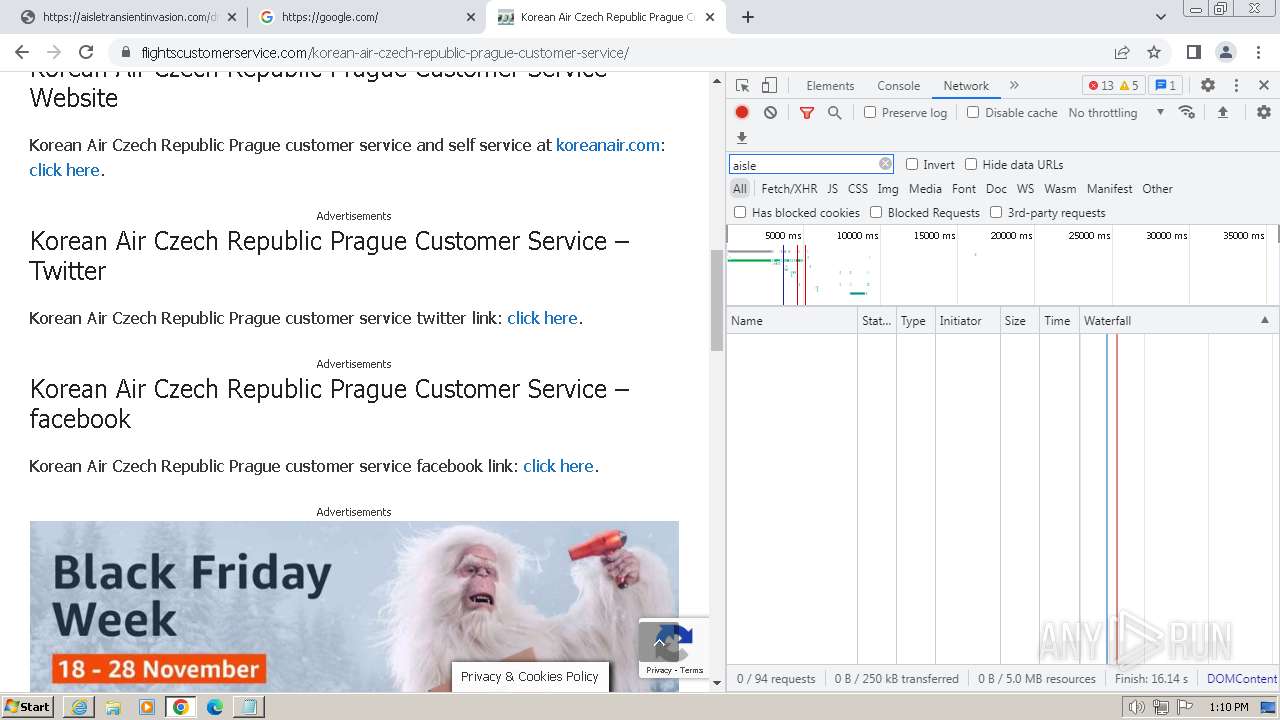Filter requests by CSS type
This screenshot has width=1280, height=720.
[x=858, y=188]
